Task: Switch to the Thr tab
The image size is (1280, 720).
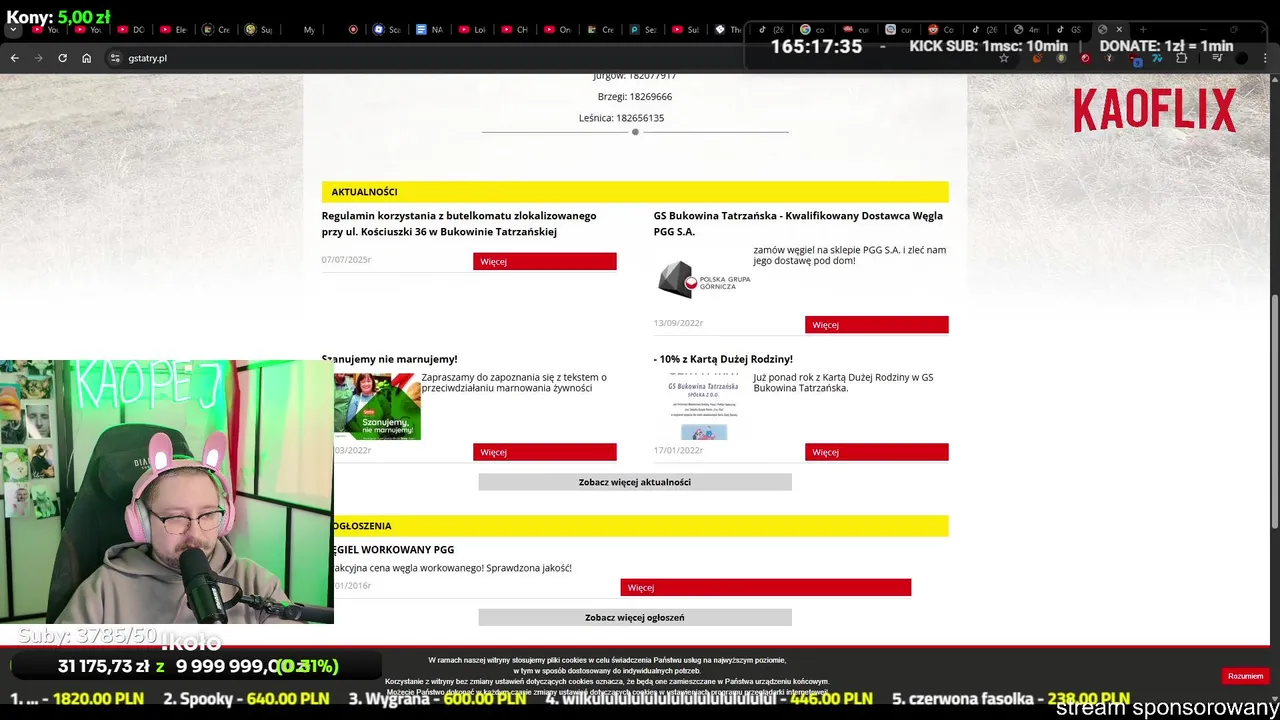Action: click(x=728, y=30)
